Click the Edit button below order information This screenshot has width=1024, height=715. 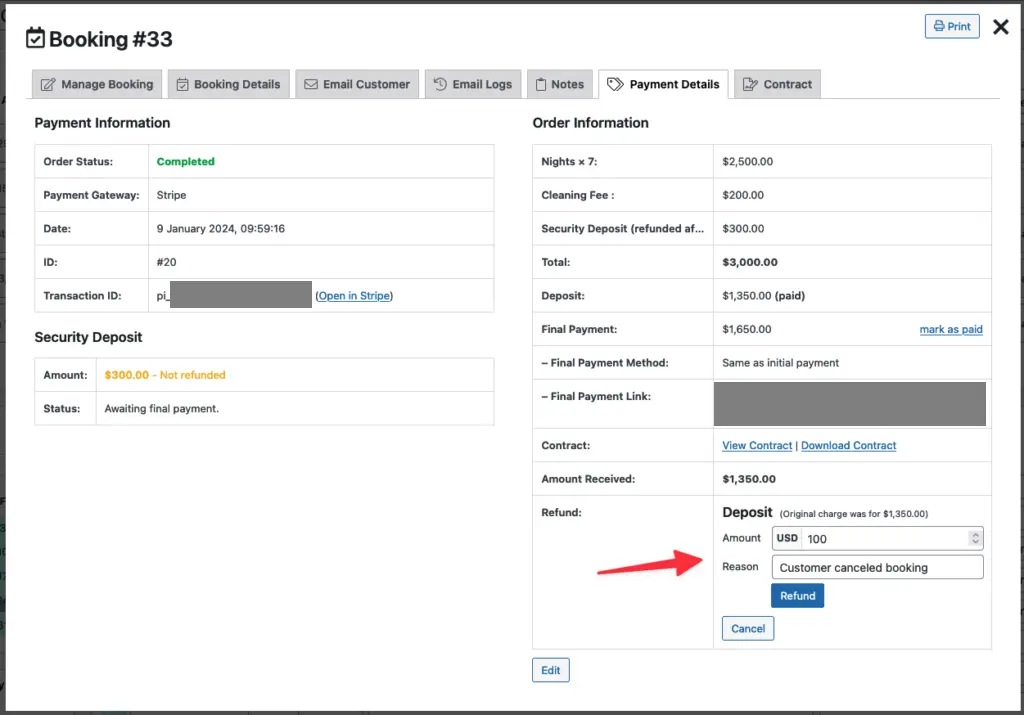click(550, 670)
